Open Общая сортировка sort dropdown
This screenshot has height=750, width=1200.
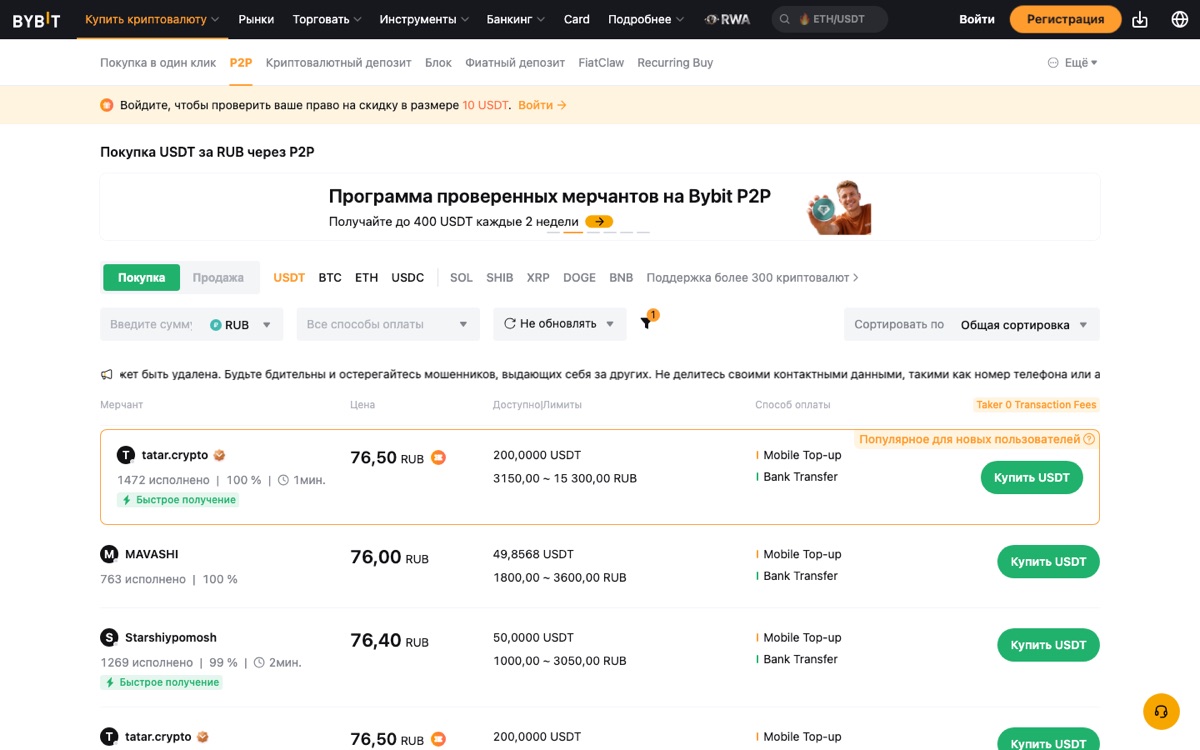pyautogui.click(x=1023, y=325)
